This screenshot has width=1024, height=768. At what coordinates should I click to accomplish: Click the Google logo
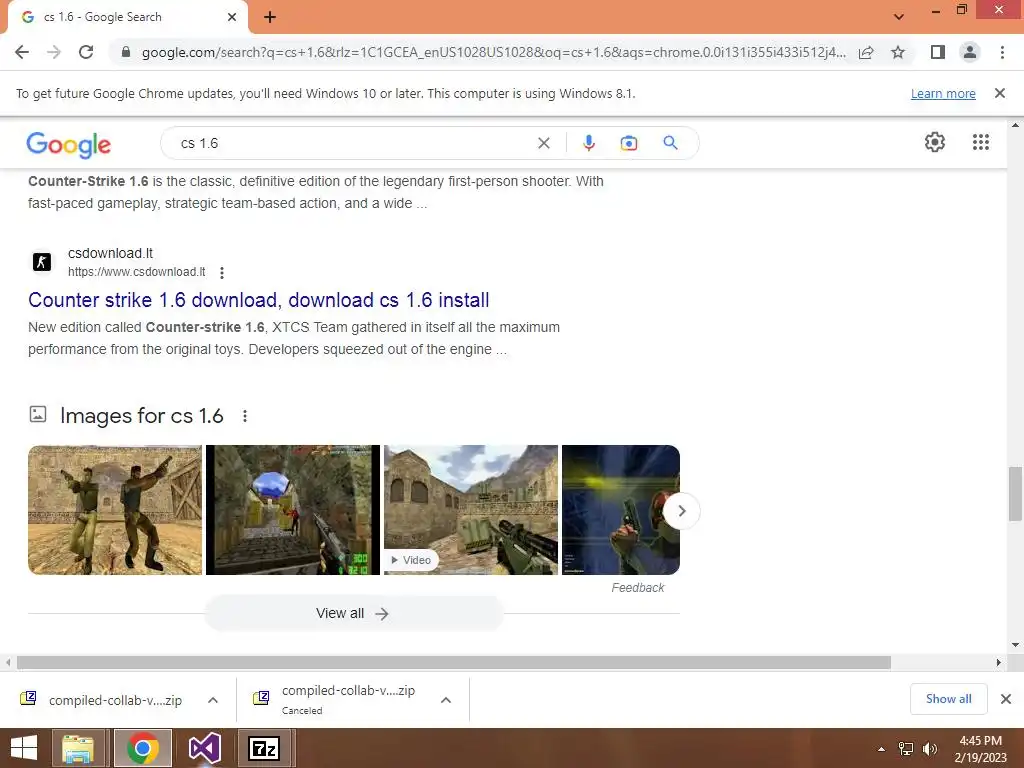[69, 144]
